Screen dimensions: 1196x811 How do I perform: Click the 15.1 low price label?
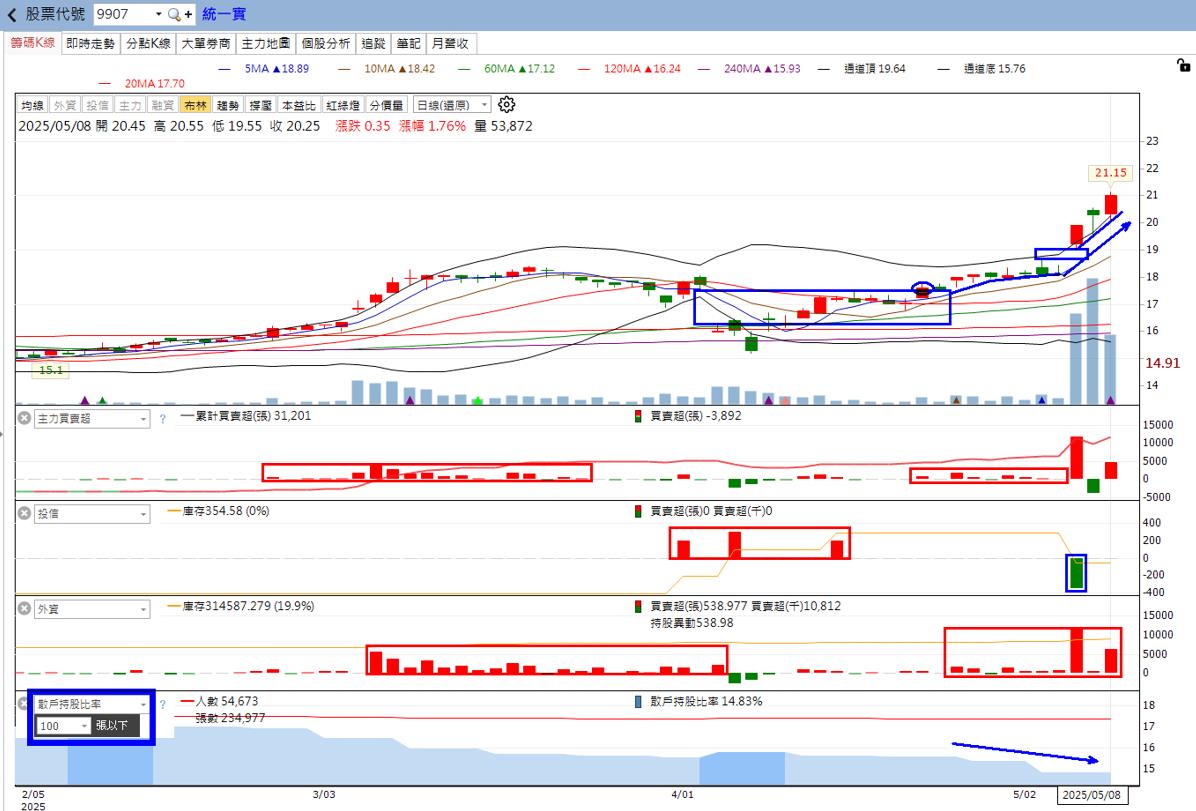pyautogui.click(x=50, y=370)
